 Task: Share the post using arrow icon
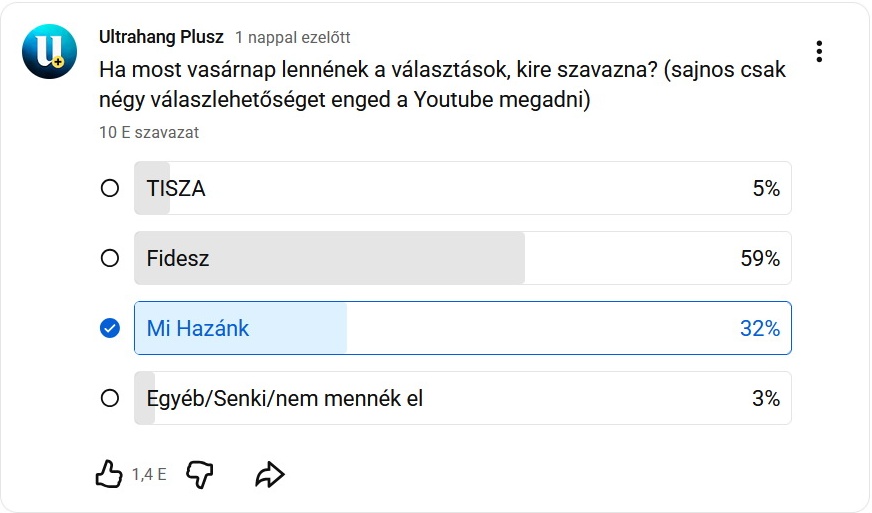(x=270, y=474)
